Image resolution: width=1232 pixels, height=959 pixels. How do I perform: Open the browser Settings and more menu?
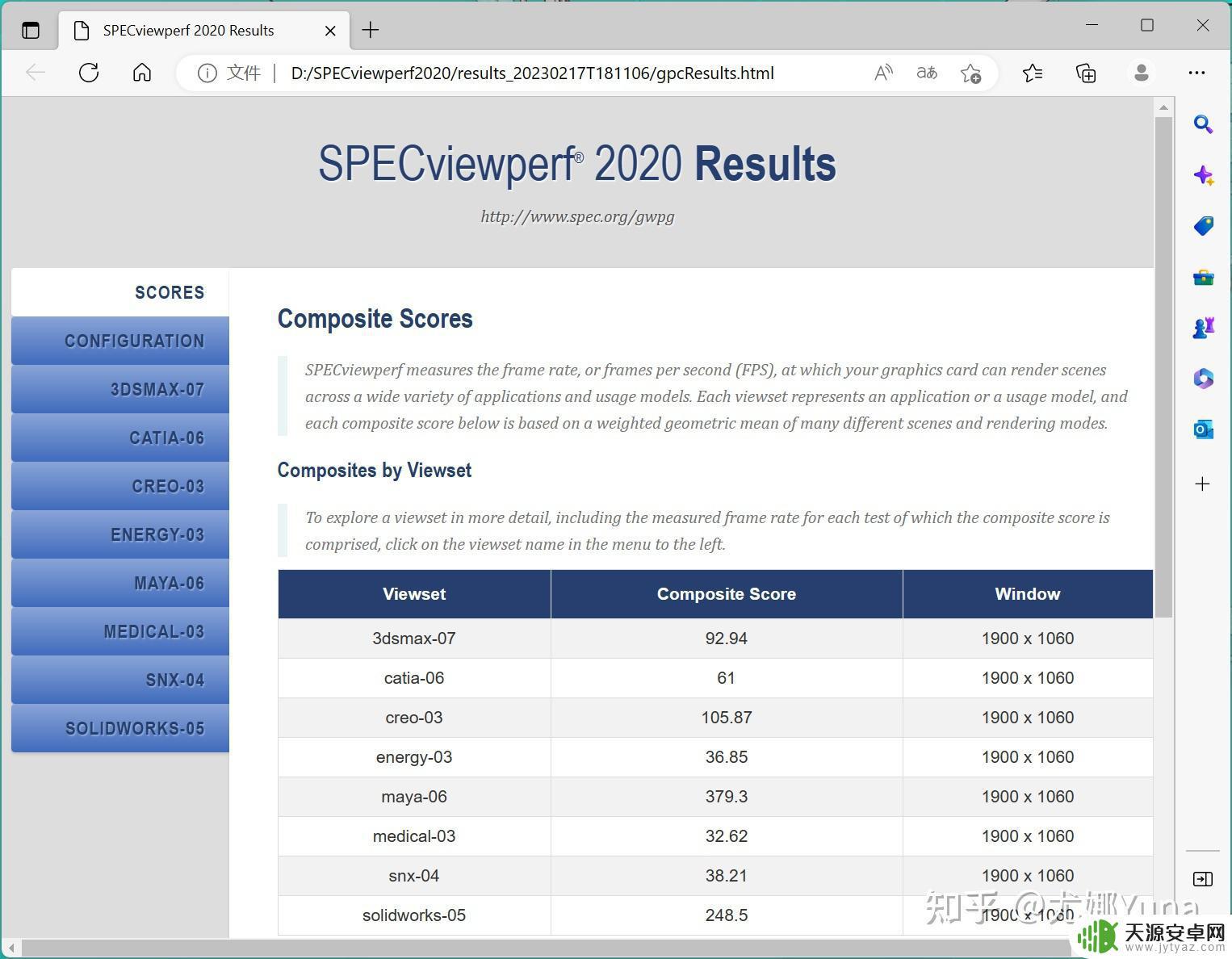click(x=1196, y=73)
